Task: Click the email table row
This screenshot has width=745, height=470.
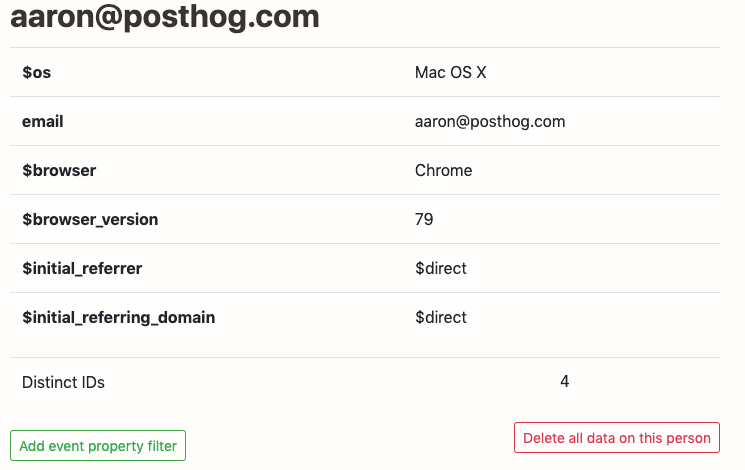Action: [300, 121]
